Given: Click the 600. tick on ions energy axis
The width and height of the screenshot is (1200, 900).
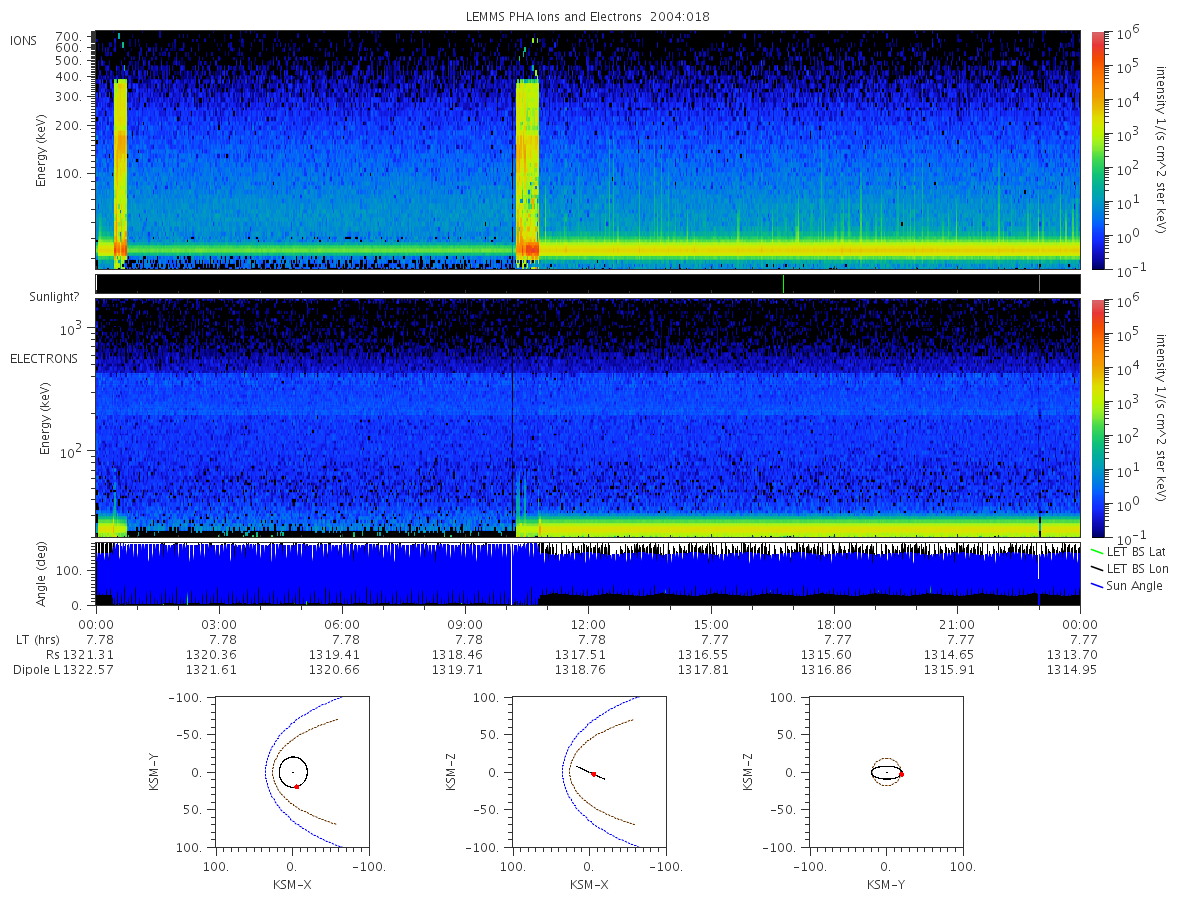Looking at the screenshot, I should pyautogui.click(x=69, y=47).
